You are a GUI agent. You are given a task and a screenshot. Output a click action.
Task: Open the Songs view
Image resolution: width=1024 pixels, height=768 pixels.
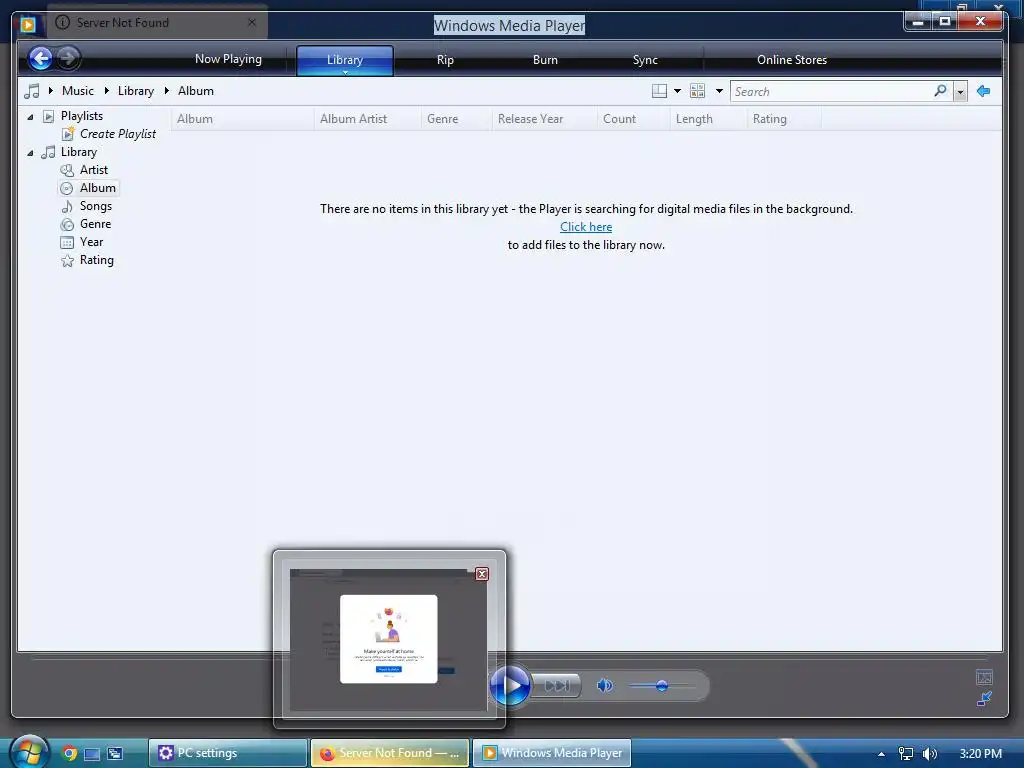tap(95, 206)
